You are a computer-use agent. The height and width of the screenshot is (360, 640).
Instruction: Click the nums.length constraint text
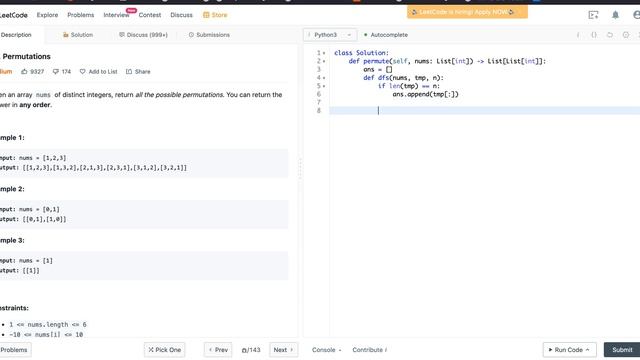48,324
